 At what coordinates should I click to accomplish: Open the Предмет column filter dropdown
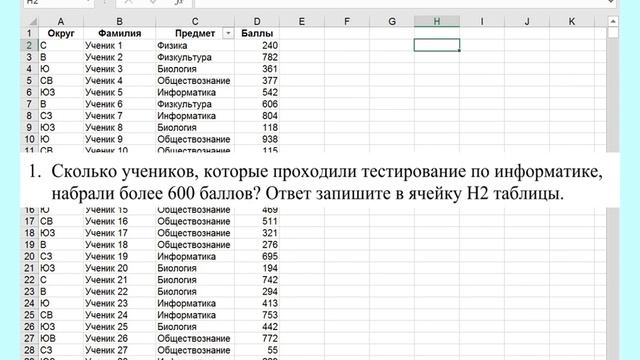coord(228,33)
